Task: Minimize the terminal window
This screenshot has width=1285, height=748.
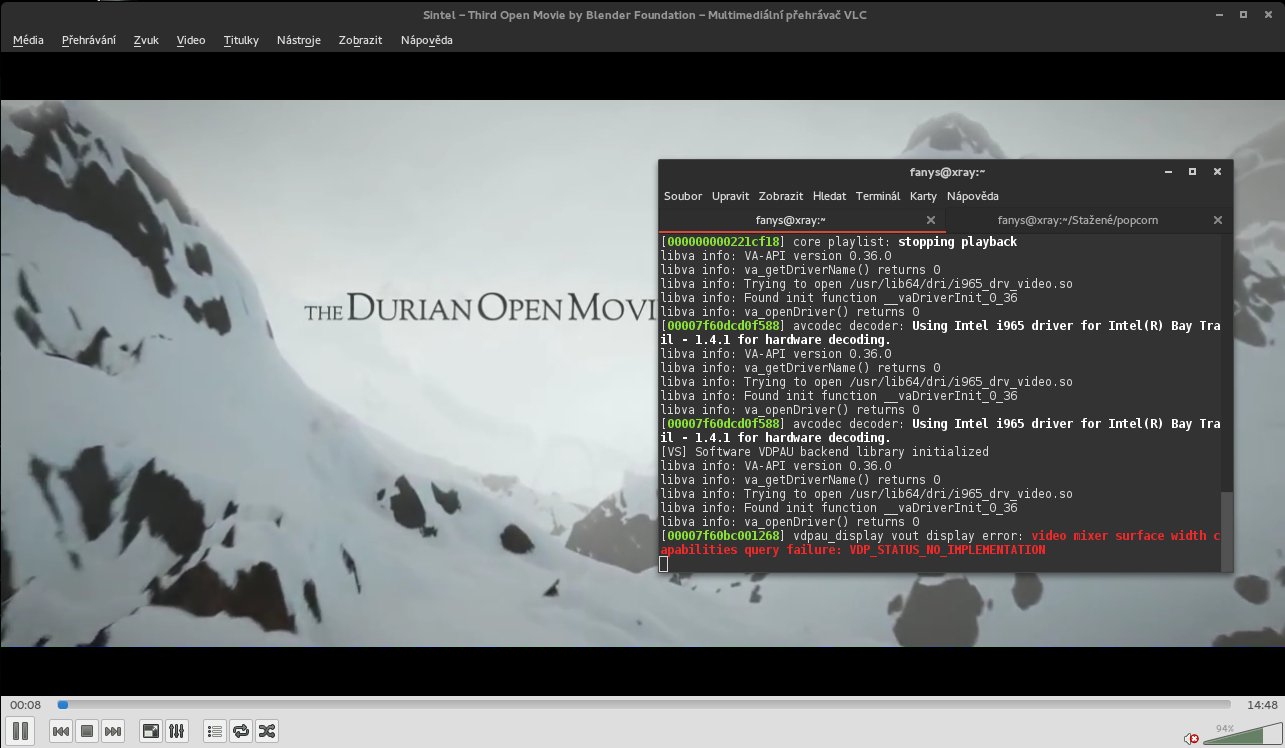Action: pos(1168,172)
